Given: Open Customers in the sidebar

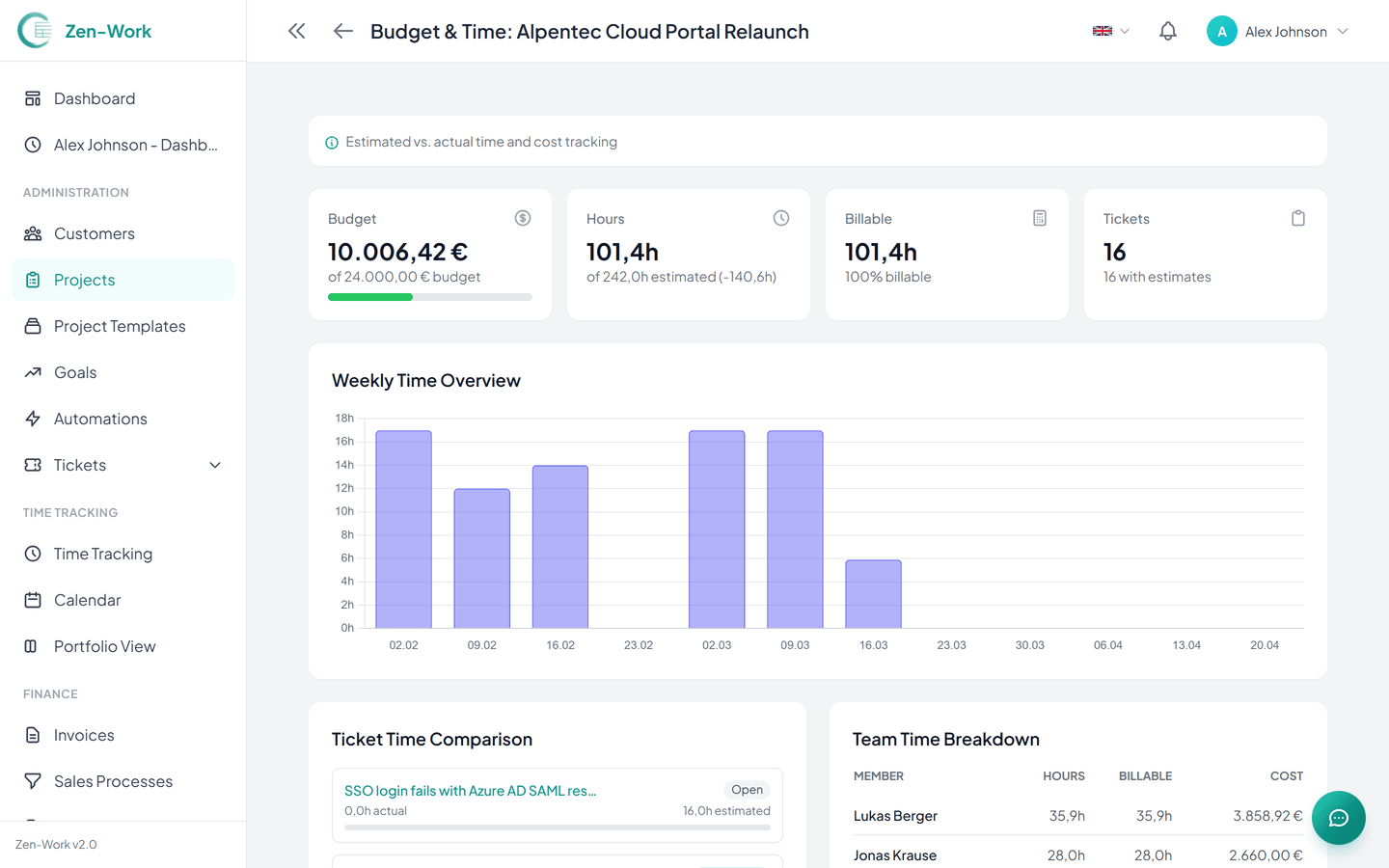Looking at the screenshot, I should pyautogui.click(x=123, y=233).
